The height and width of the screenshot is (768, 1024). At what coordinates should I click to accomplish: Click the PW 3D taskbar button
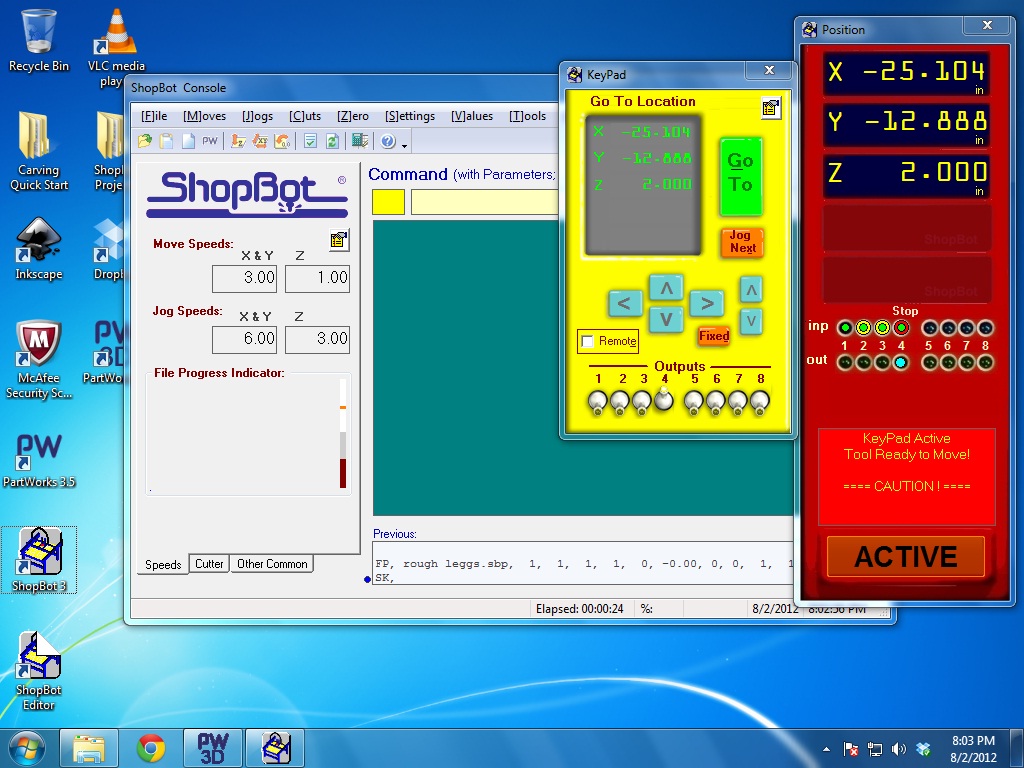tap(213, 748)
